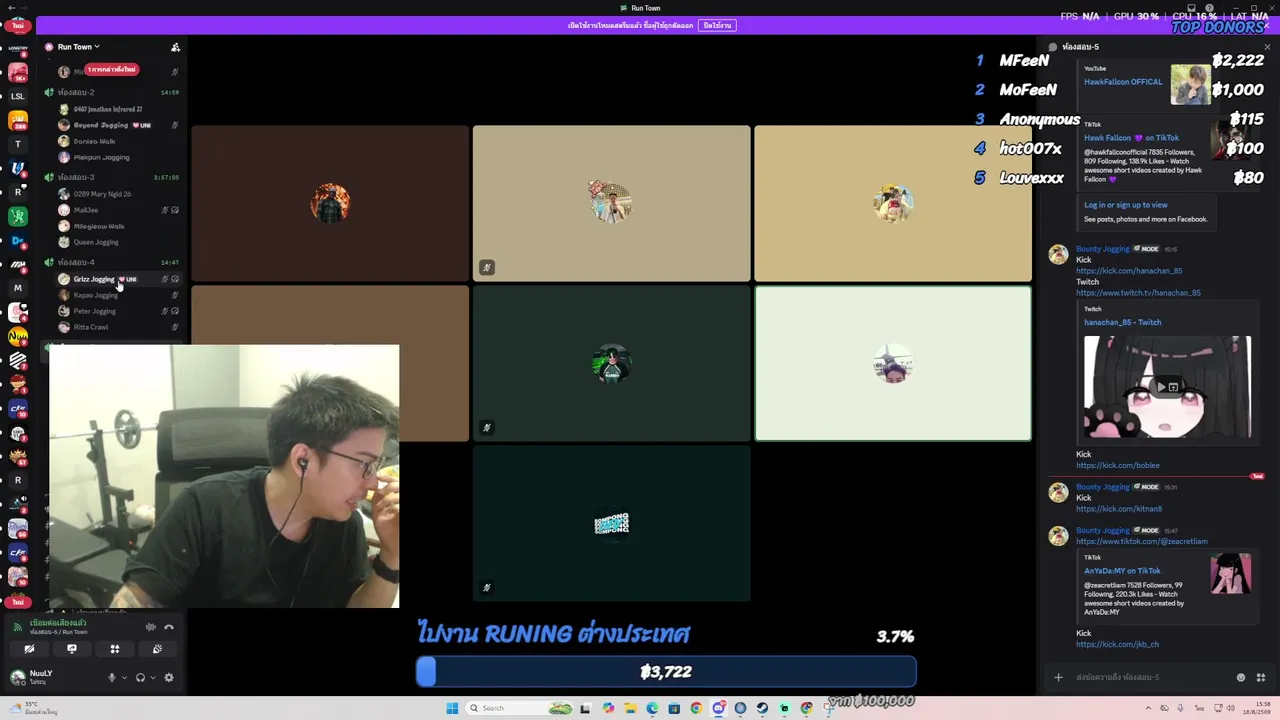
Task: Open the soundboard icon in voice panel
Action: 157,649
